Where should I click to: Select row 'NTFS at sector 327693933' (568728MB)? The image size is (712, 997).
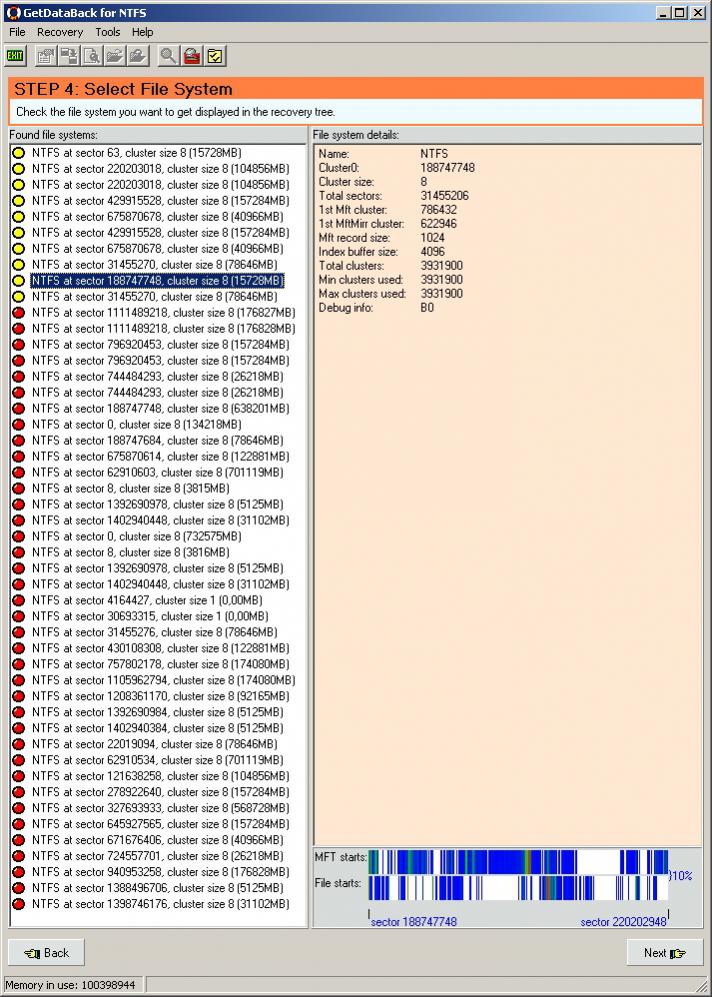(160, 808)
